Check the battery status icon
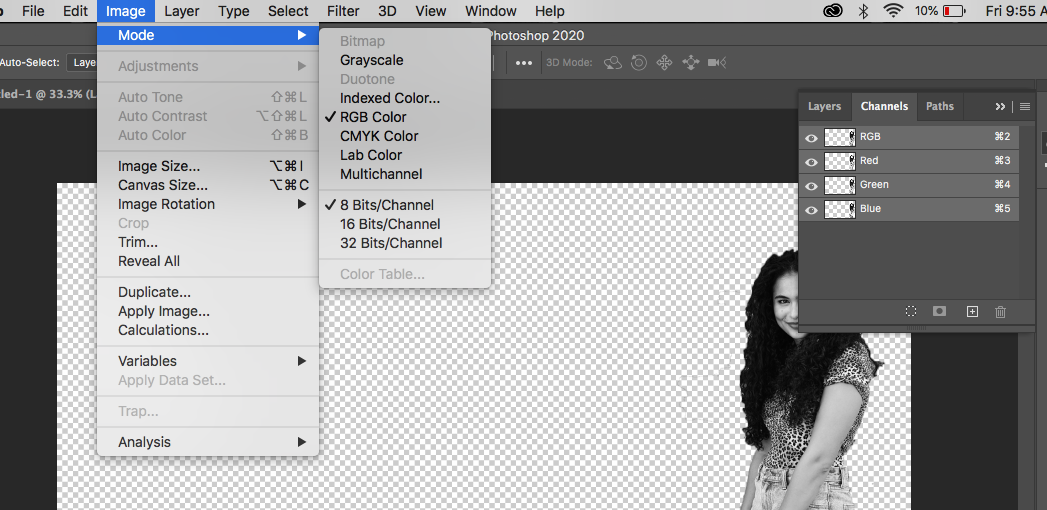This screenshot has height=510, width=1047. click(x=954, y=11)
